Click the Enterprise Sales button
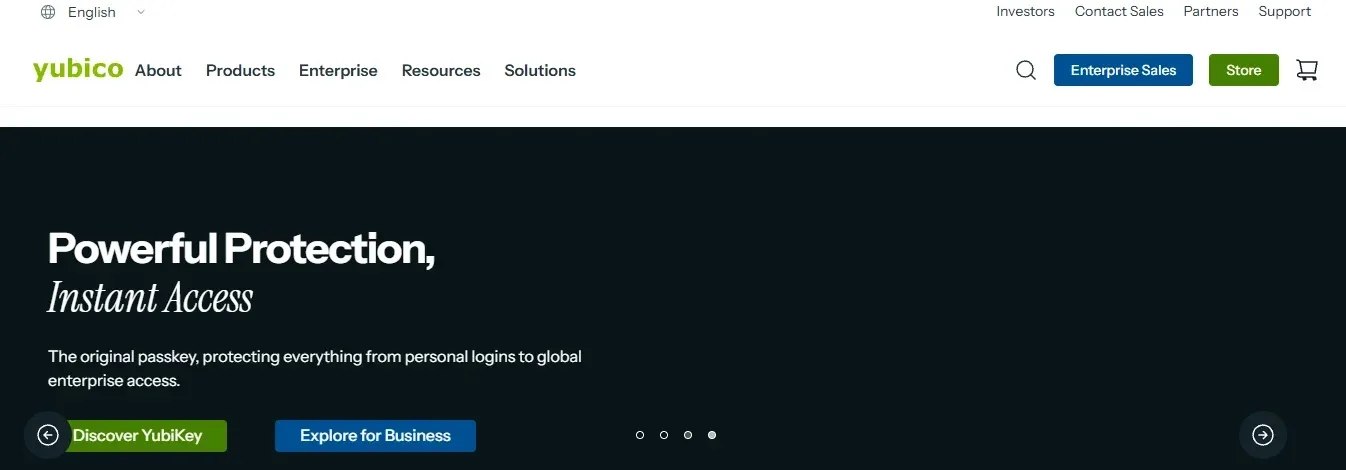 (1123, 70)
